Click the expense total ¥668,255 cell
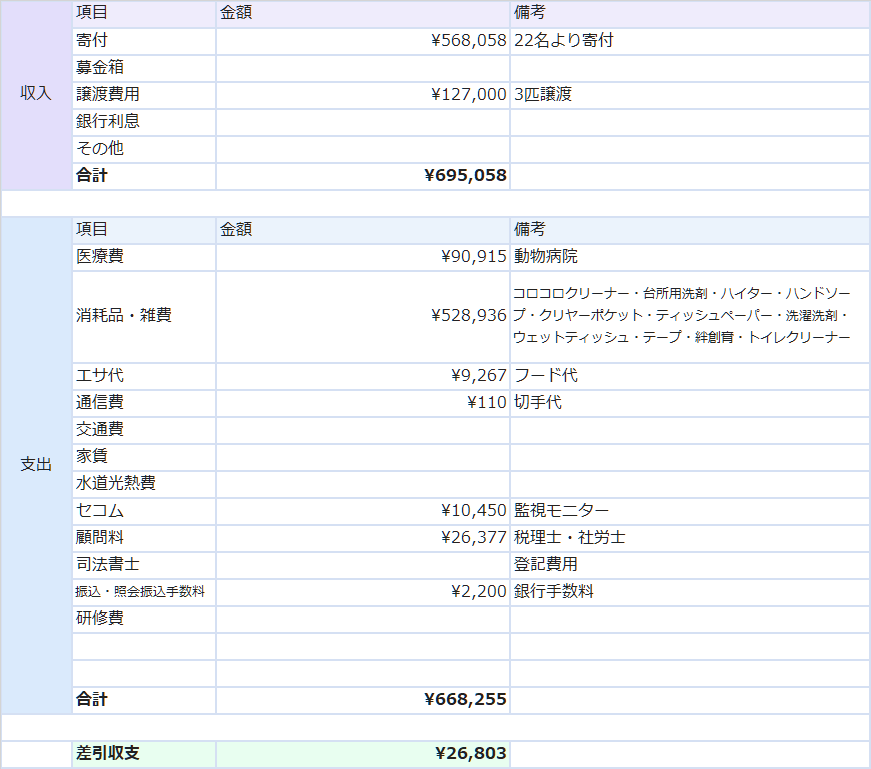This screenshot has width=871, height=769. pos(362,700)
